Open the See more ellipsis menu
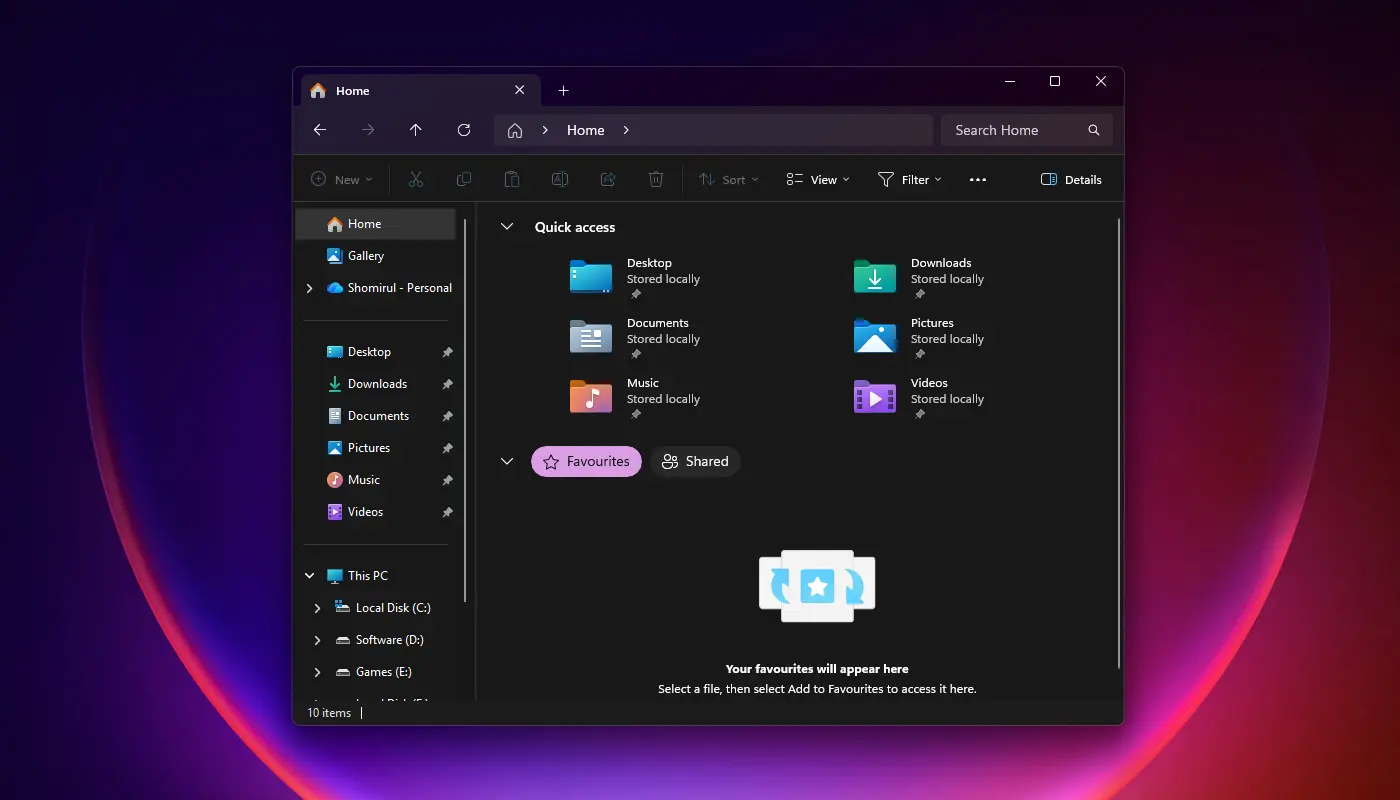 (x=978, y=179)
